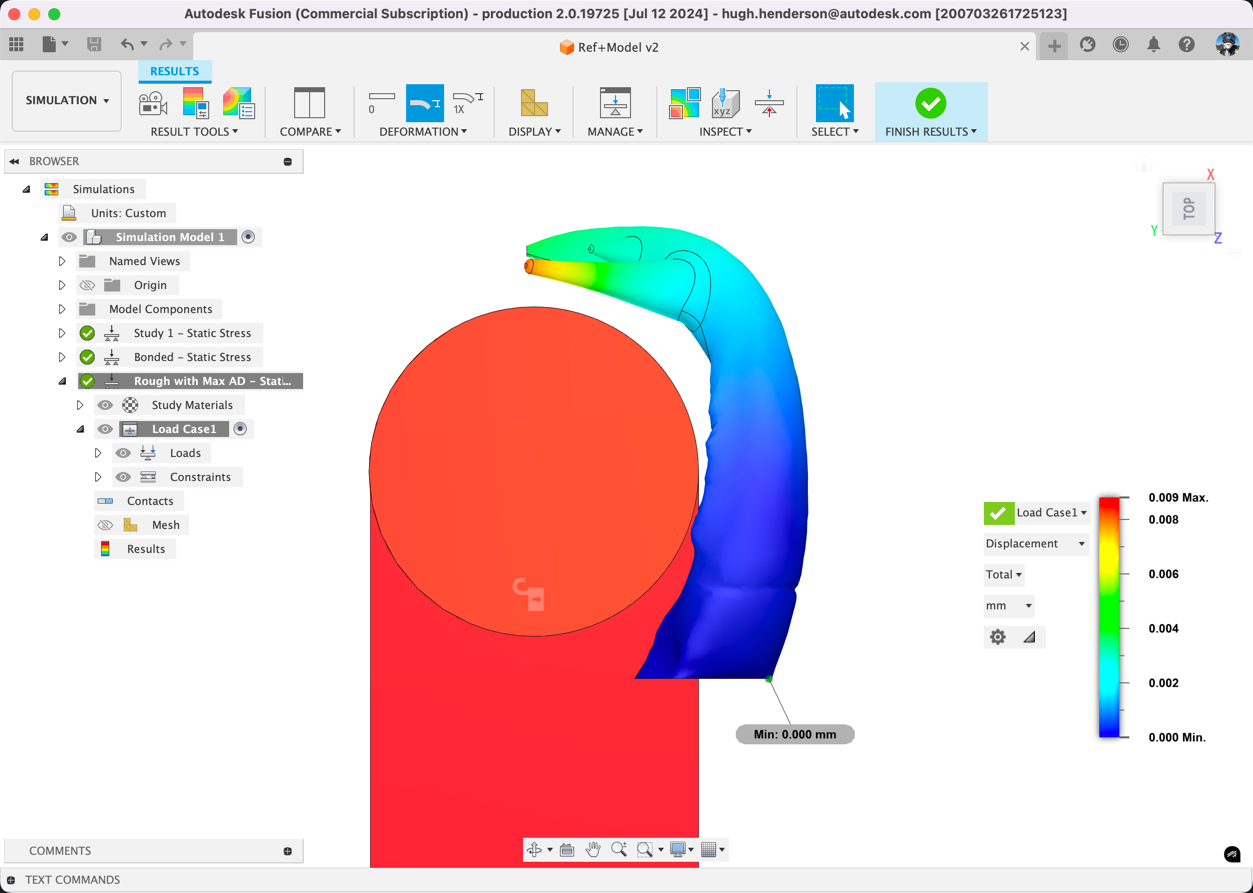Click TOP on the ViewCube
The image size is (1253, 893).
1188,208
